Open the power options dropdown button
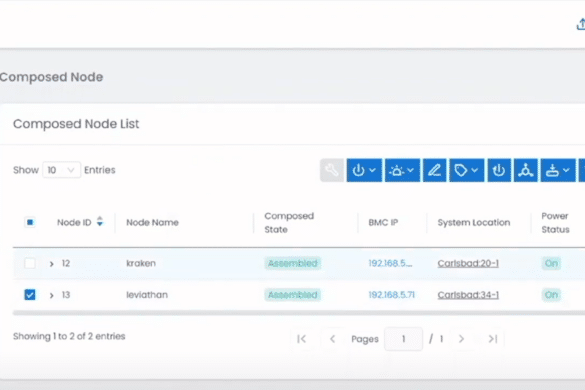This screenshot has width=585, height=390. point(364,170)
